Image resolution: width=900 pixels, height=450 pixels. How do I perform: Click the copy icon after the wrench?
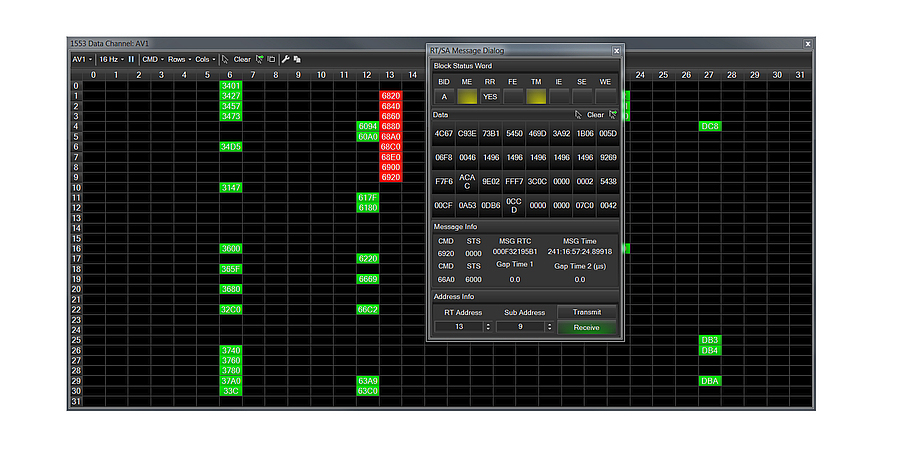(x=298, y=59)
